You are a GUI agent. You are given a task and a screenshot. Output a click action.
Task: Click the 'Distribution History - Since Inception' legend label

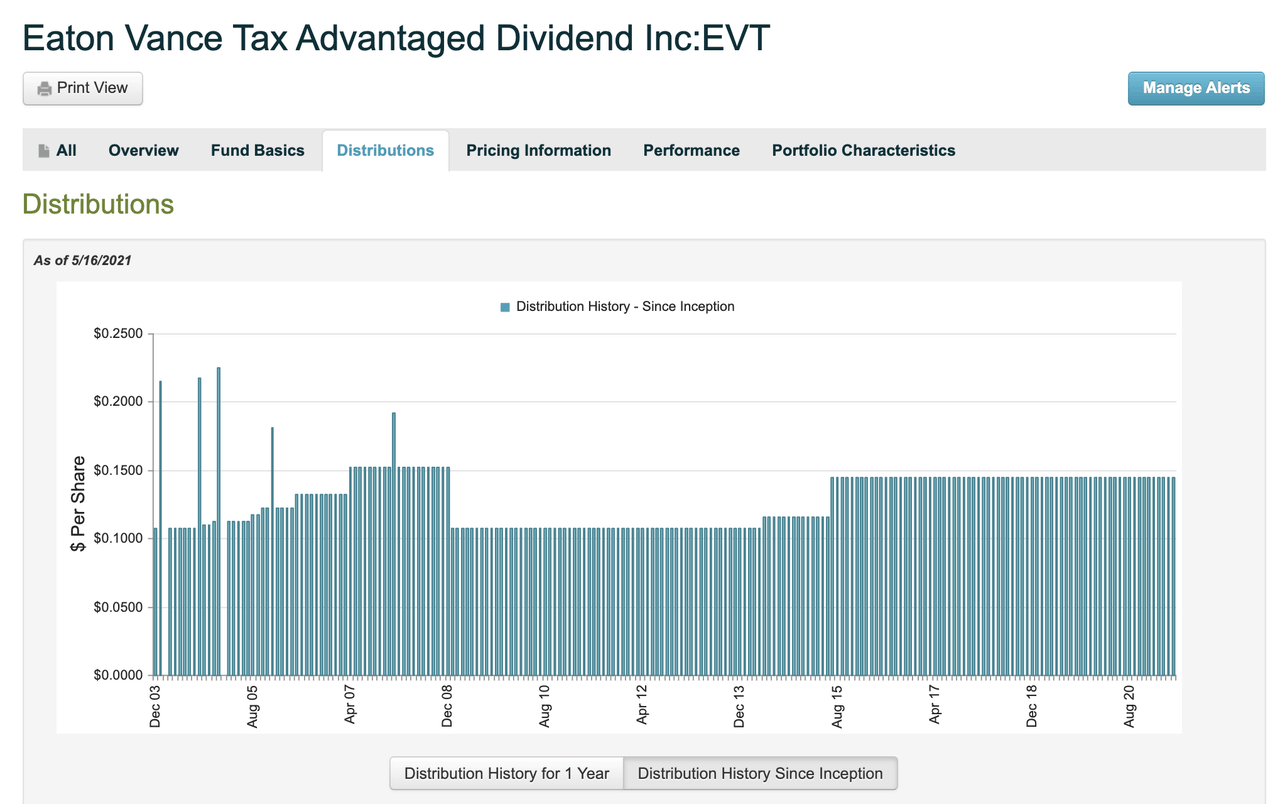tap(625, 307)
